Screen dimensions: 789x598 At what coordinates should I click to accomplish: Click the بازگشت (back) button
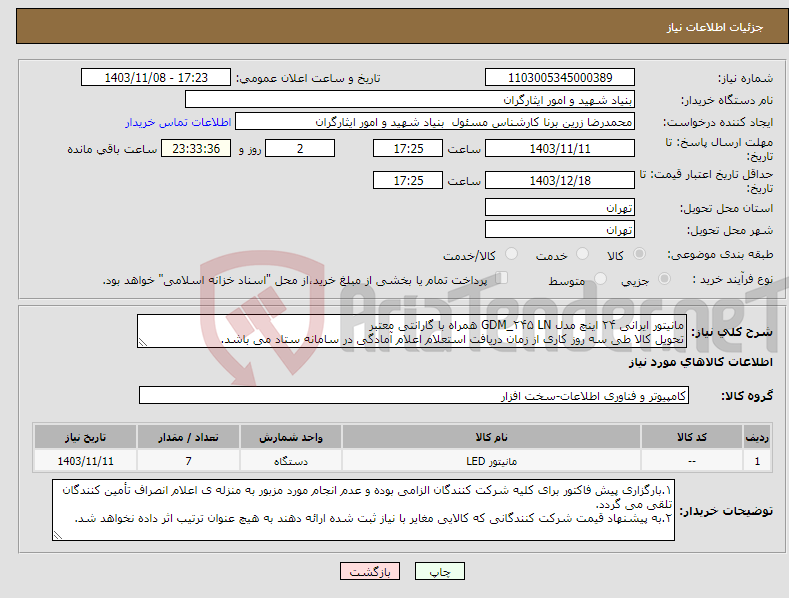click(x=370, y=571)
